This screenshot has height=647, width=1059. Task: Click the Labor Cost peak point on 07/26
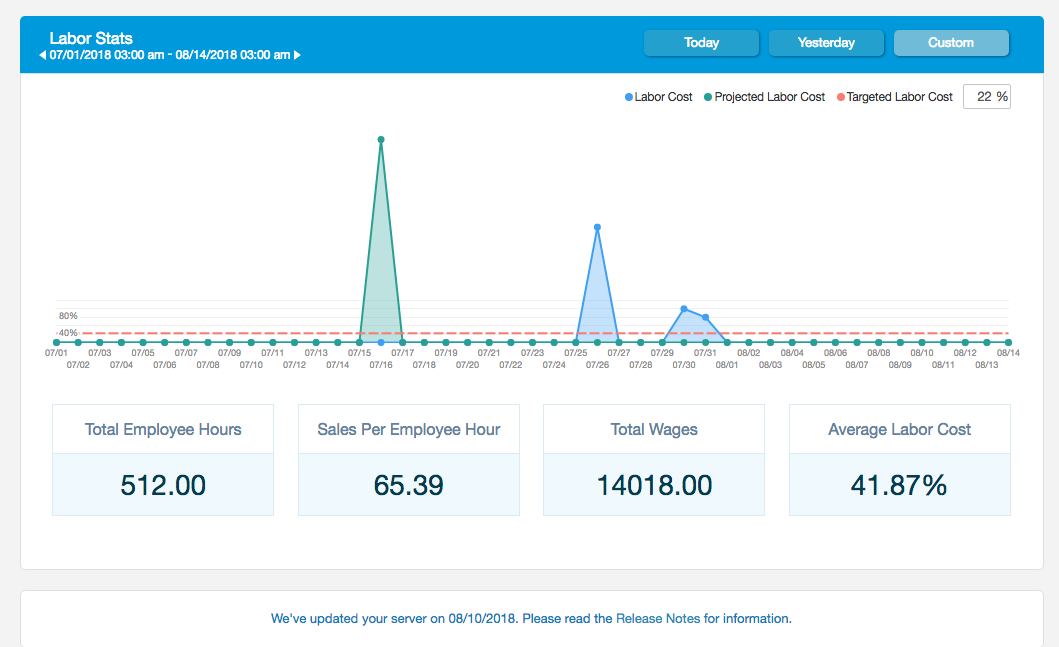coord(597,228)
